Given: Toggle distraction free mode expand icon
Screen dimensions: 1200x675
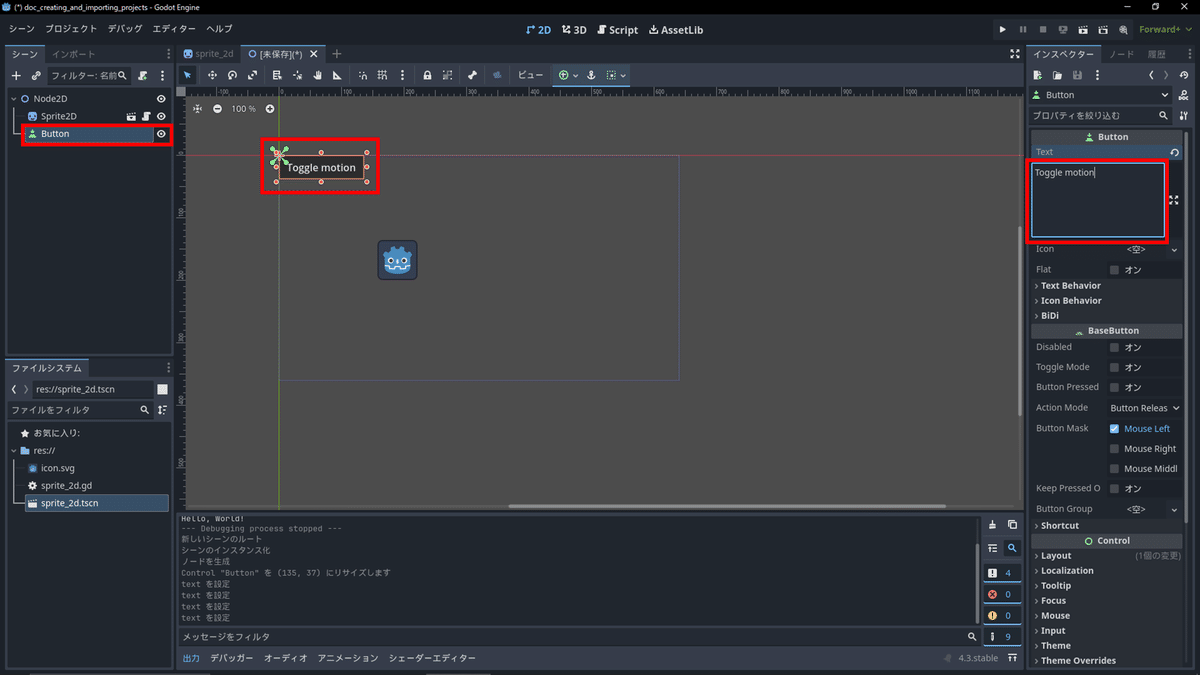Looking at the screenshot, I should 1015,54.
